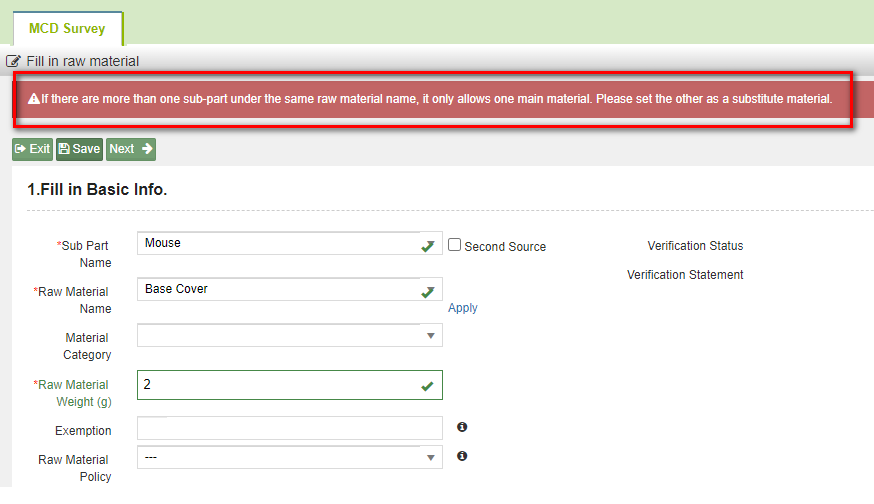Image resolution: width=874 pixels, height=504 pixels.
Task: Click green checkmark in Raw Material Weight field
Action: click(x=428, y=386)
